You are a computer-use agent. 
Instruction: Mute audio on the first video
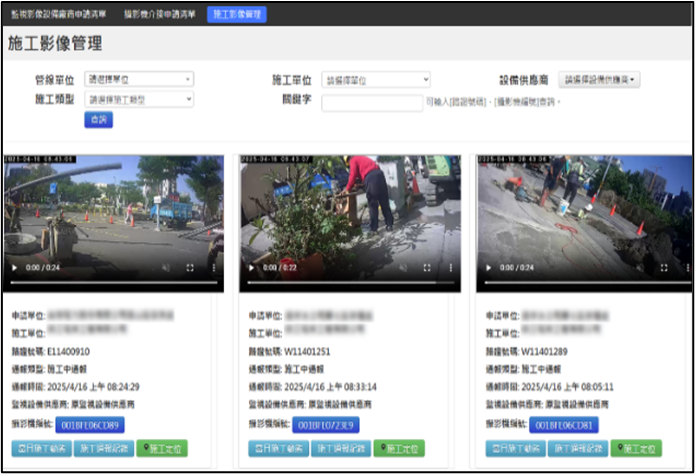[168, 268]
